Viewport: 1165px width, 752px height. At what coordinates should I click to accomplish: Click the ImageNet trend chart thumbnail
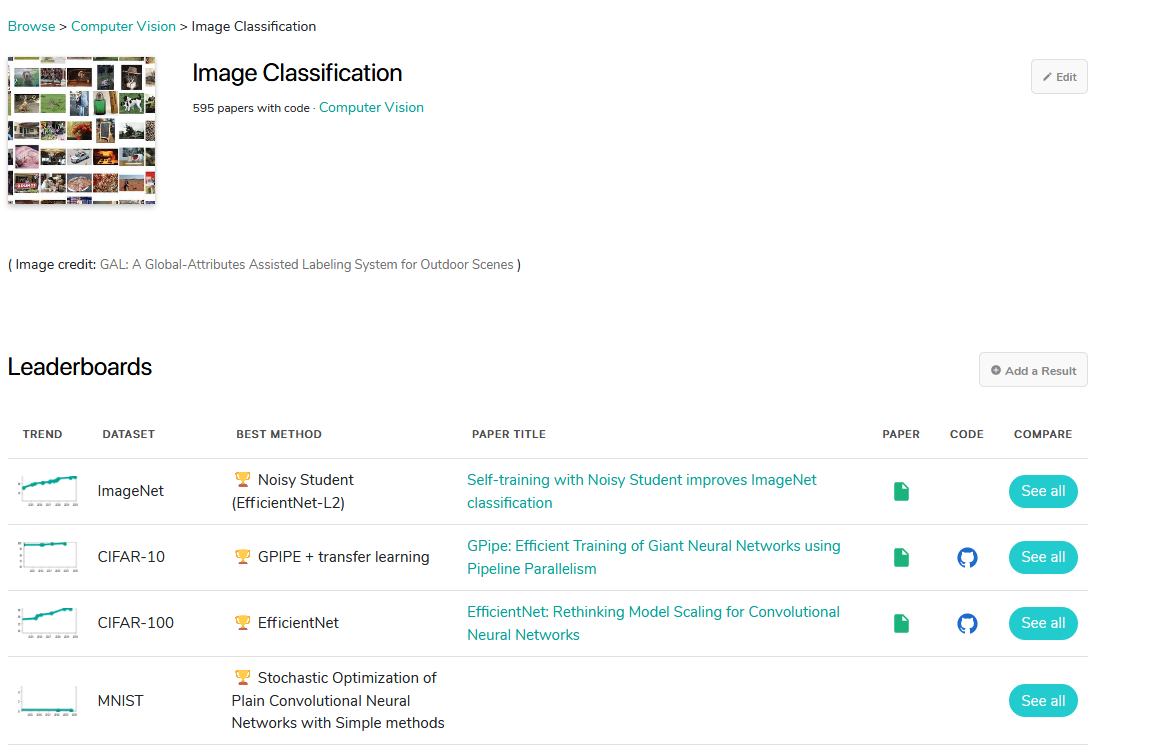48,490
